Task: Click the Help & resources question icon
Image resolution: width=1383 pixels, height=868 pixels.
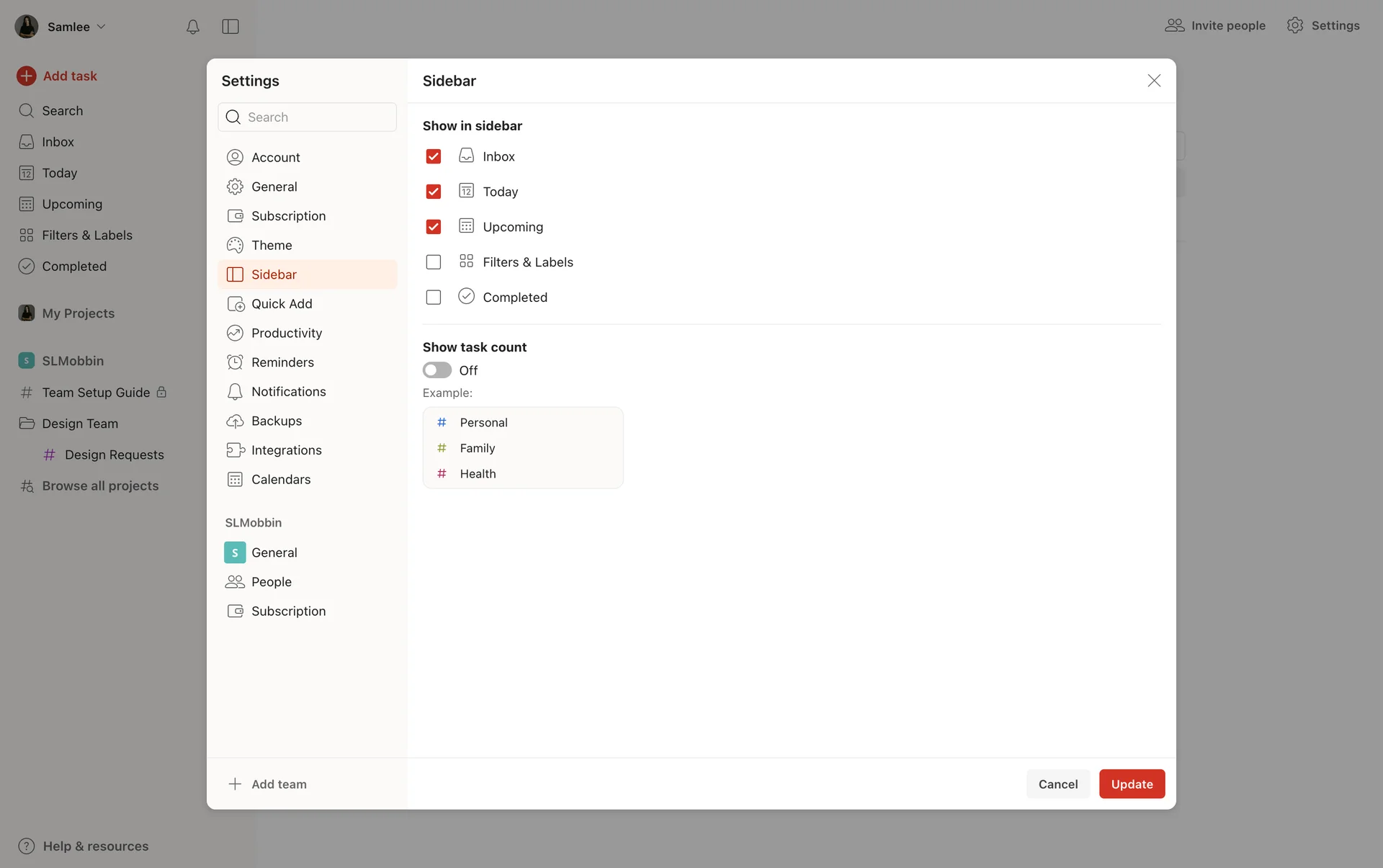Action: (x=27, y=846)
